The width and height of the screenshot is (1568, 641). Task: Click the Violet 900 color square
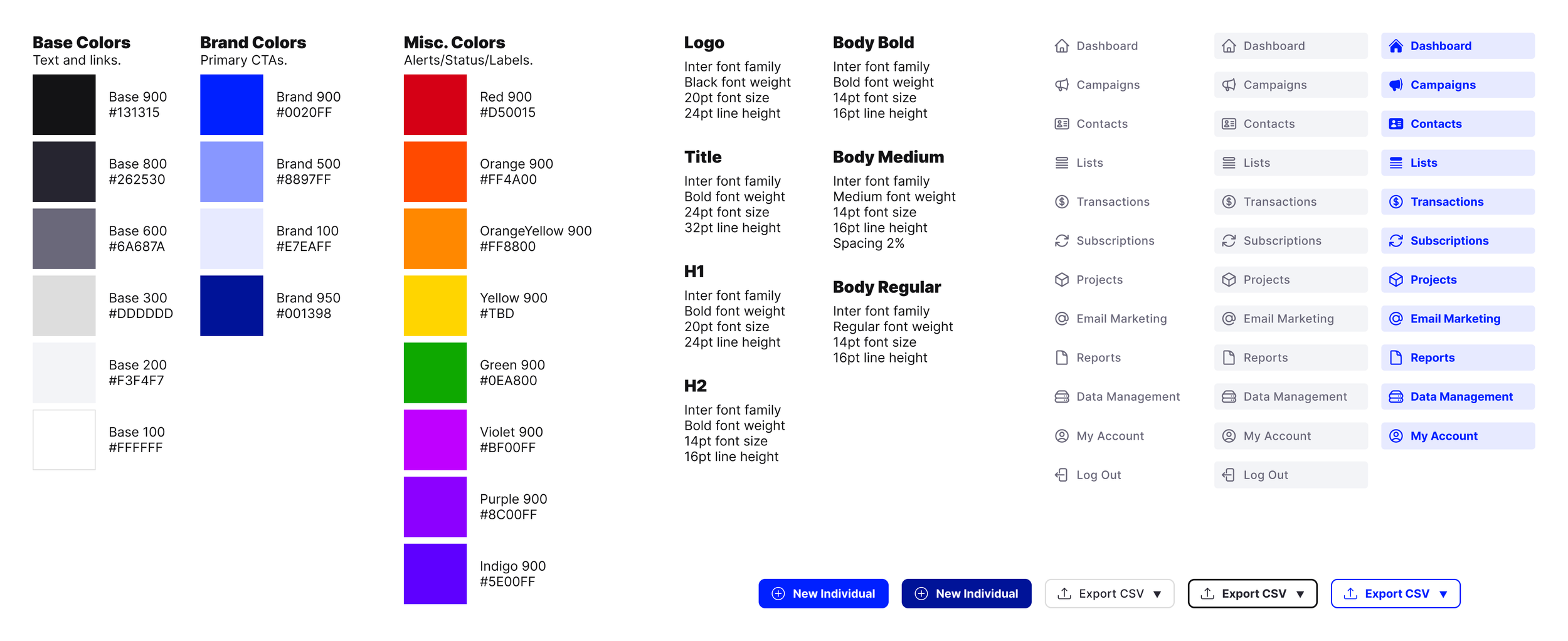pos(435,439)
